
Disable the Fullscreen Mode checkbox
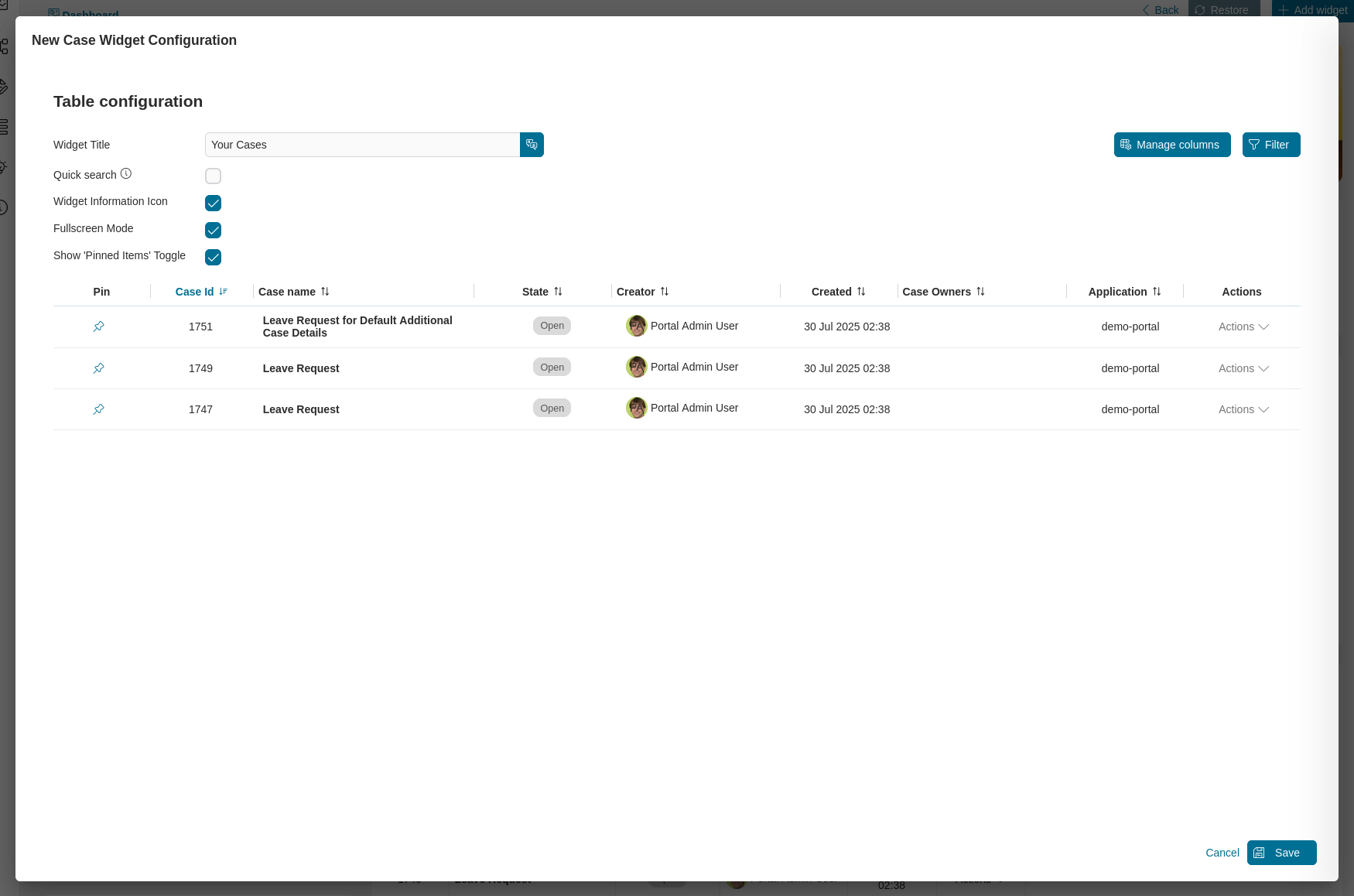pyautogui.click(x=213, y=230)
